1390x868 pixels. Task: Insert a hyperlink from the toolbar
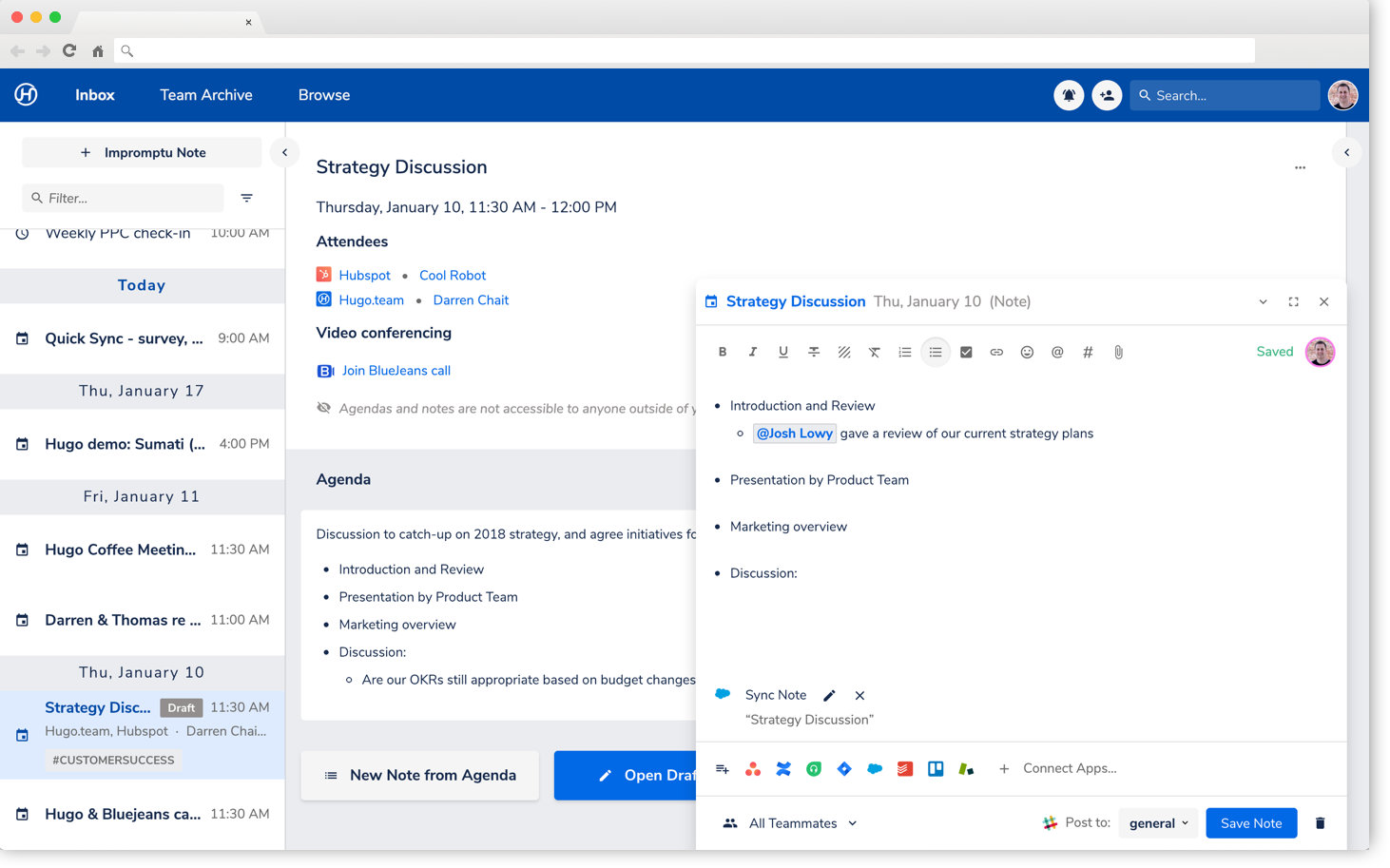pos(996,352)
